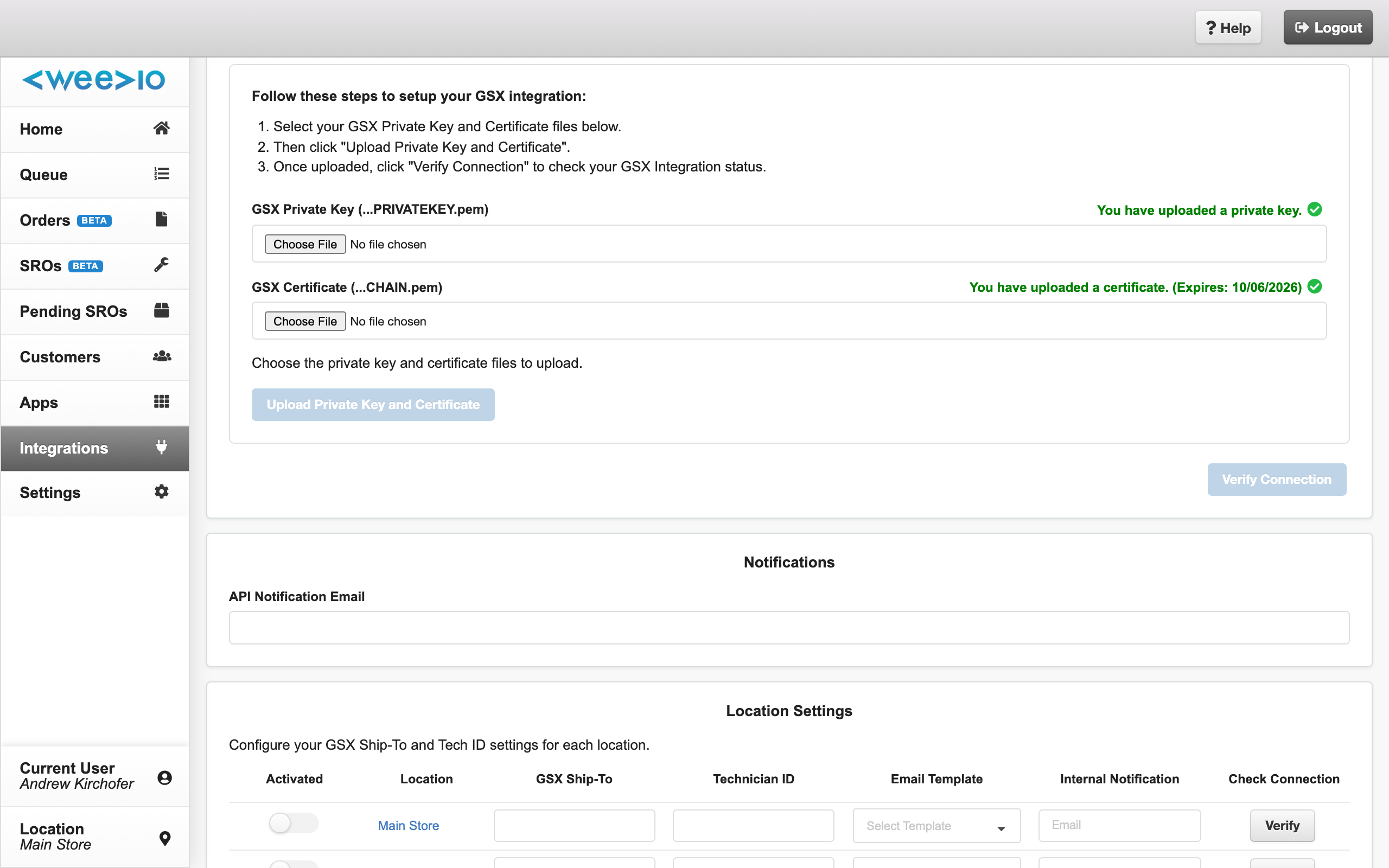1389x868 pixels.
Task: Click the Check Connection column header
Action: (x=1283, y=779)
